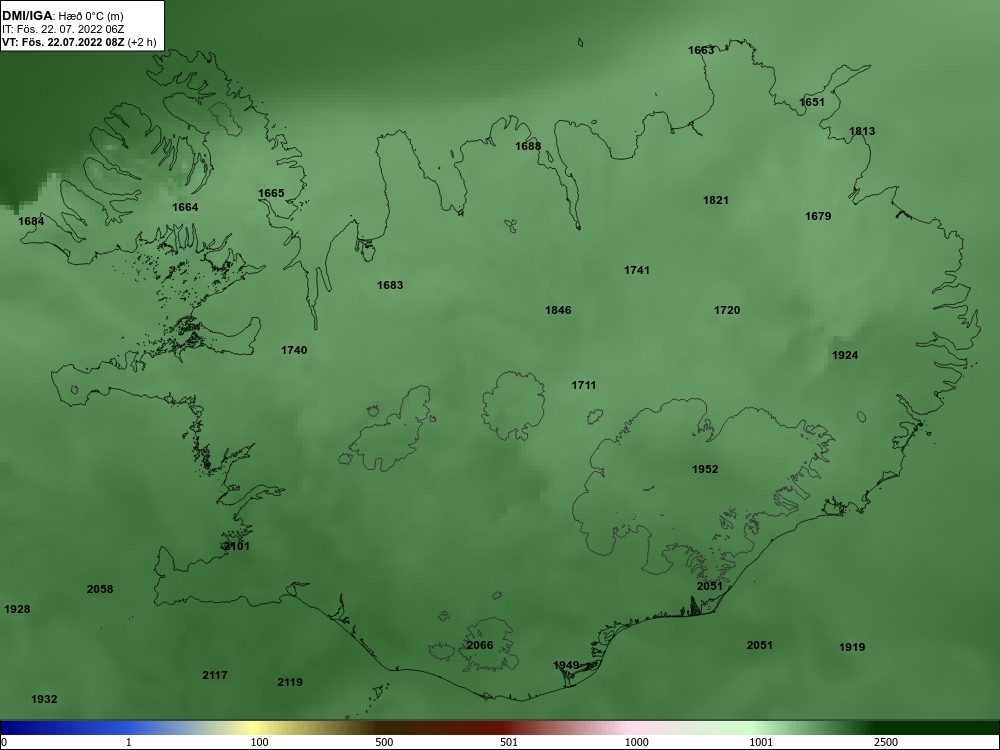Click the 1683 height value
1000x750 pixels.
pos(390,285)
